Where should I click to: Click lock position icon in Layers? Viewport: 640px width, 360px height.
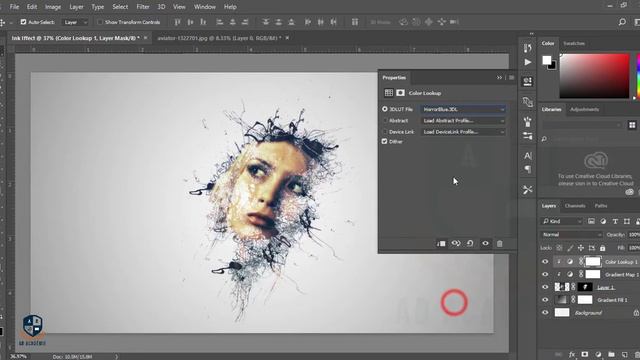click(x=581, y=248)
